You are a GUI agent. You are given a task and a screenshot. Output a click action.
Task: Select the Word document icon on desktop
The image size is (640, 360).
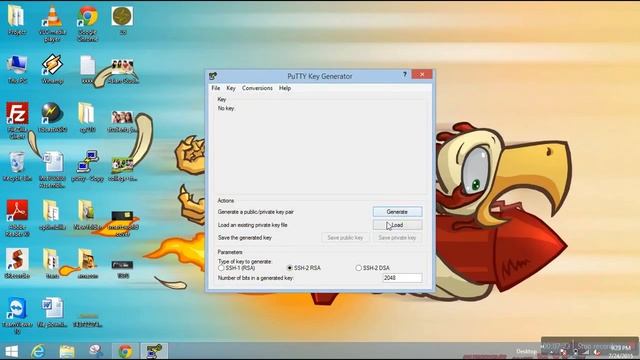click(52, 312)
